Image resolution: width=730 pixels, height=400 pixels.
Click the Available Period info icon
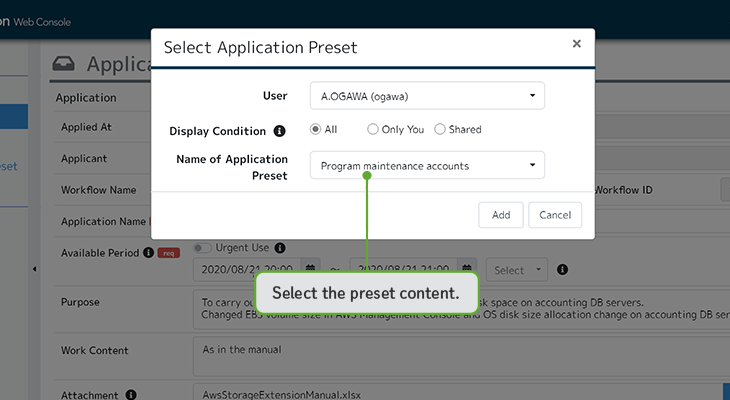[148, 253]
